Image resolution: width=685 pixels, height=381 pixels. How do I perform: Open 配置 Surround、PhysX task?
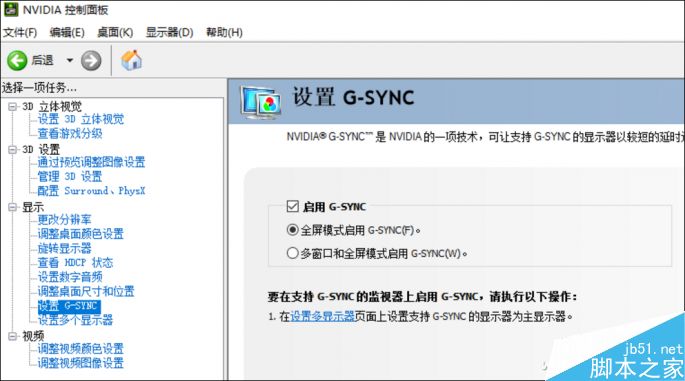[x=91, y=191]
